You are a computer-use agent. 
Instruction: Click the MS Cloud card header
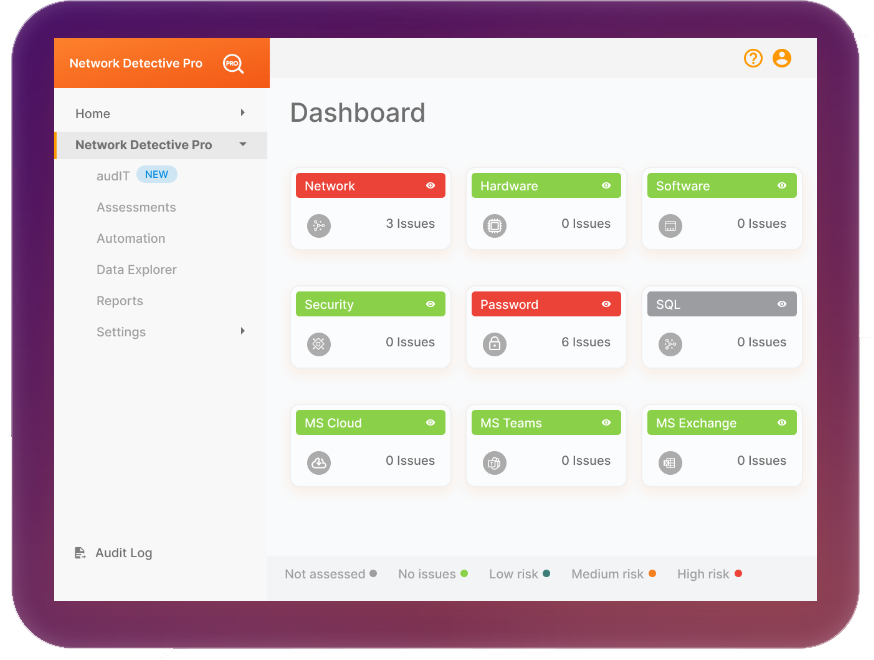click(x=371, y=423)
